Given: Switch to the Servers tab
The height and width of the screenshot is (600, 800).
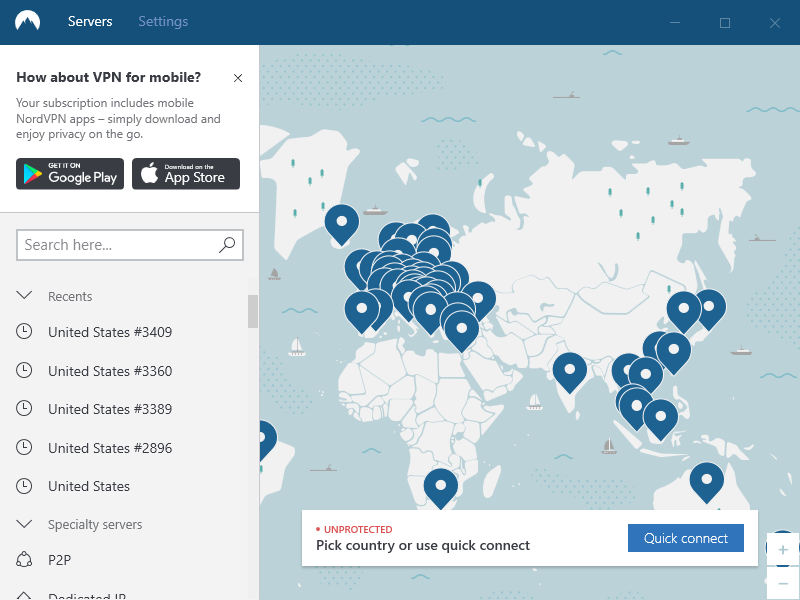Looking at the screenshot, I should coord(90,22).
